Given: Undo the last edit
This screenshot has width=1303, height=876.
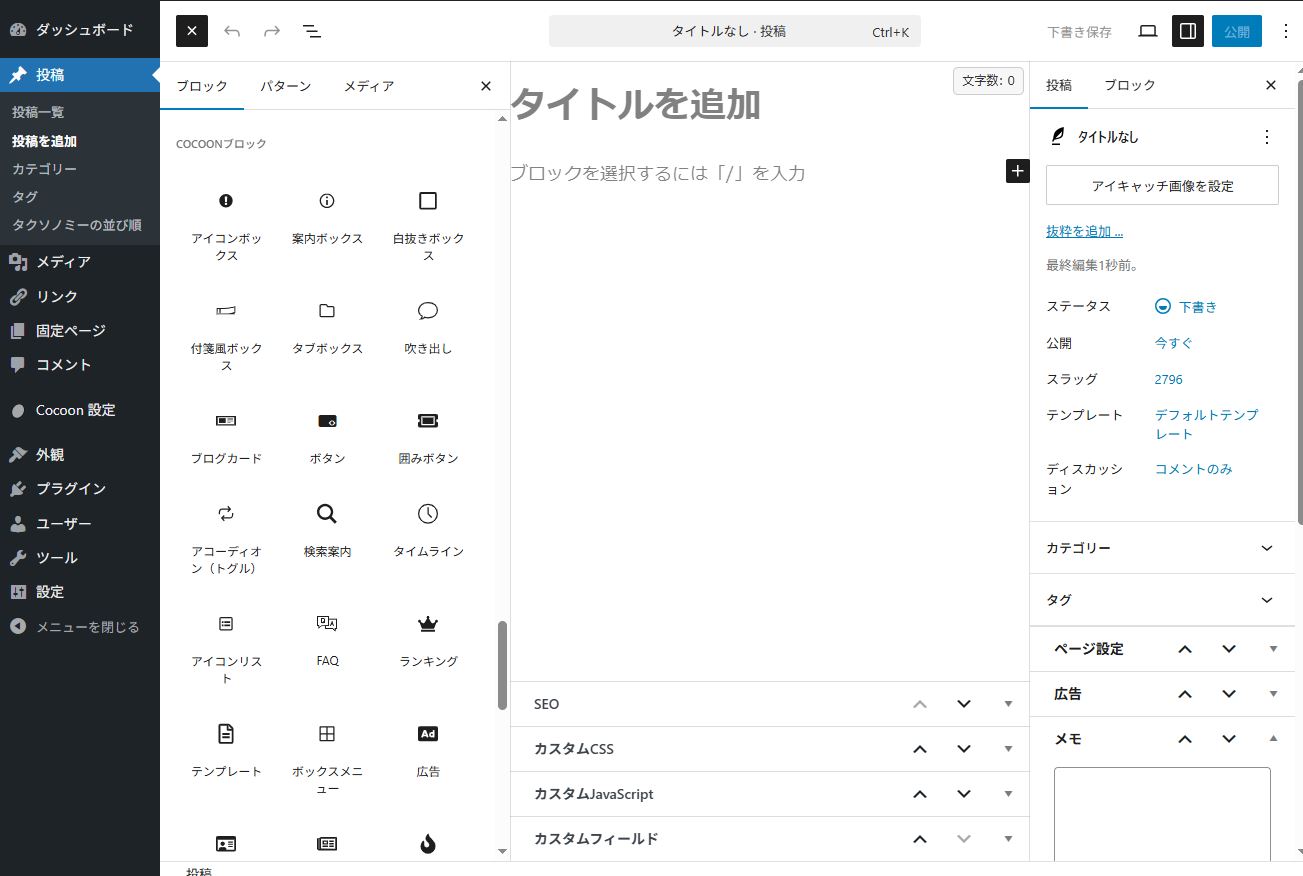Looking at the screenshot, I should click(232, 31).
